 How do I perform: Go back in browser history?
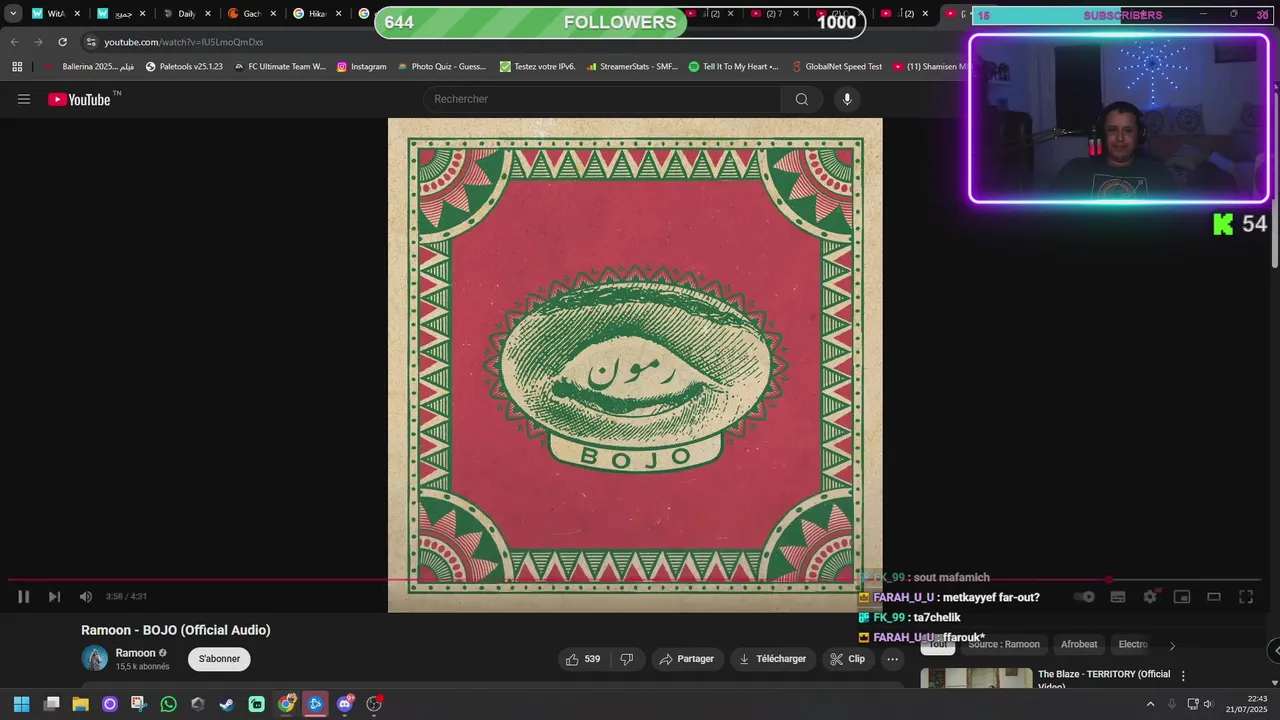14,42
